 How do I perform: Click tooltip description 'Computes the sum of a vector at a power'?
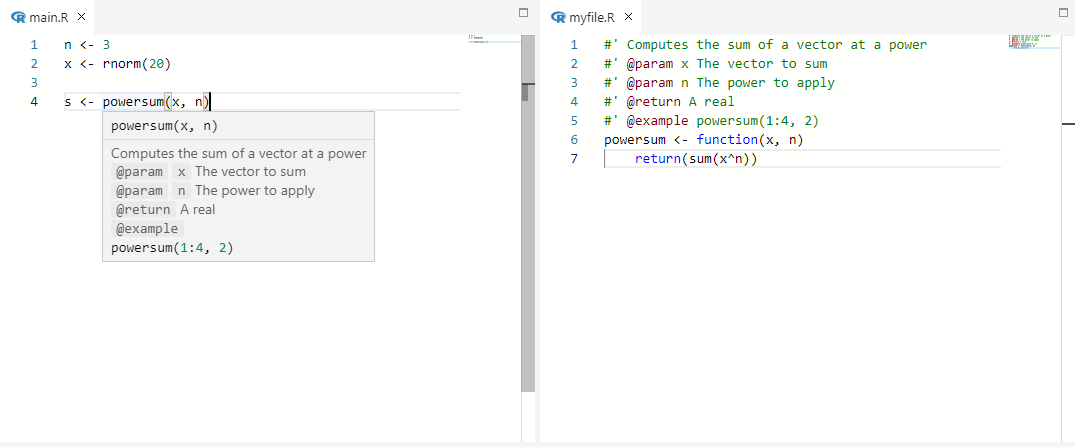point(239,154)
